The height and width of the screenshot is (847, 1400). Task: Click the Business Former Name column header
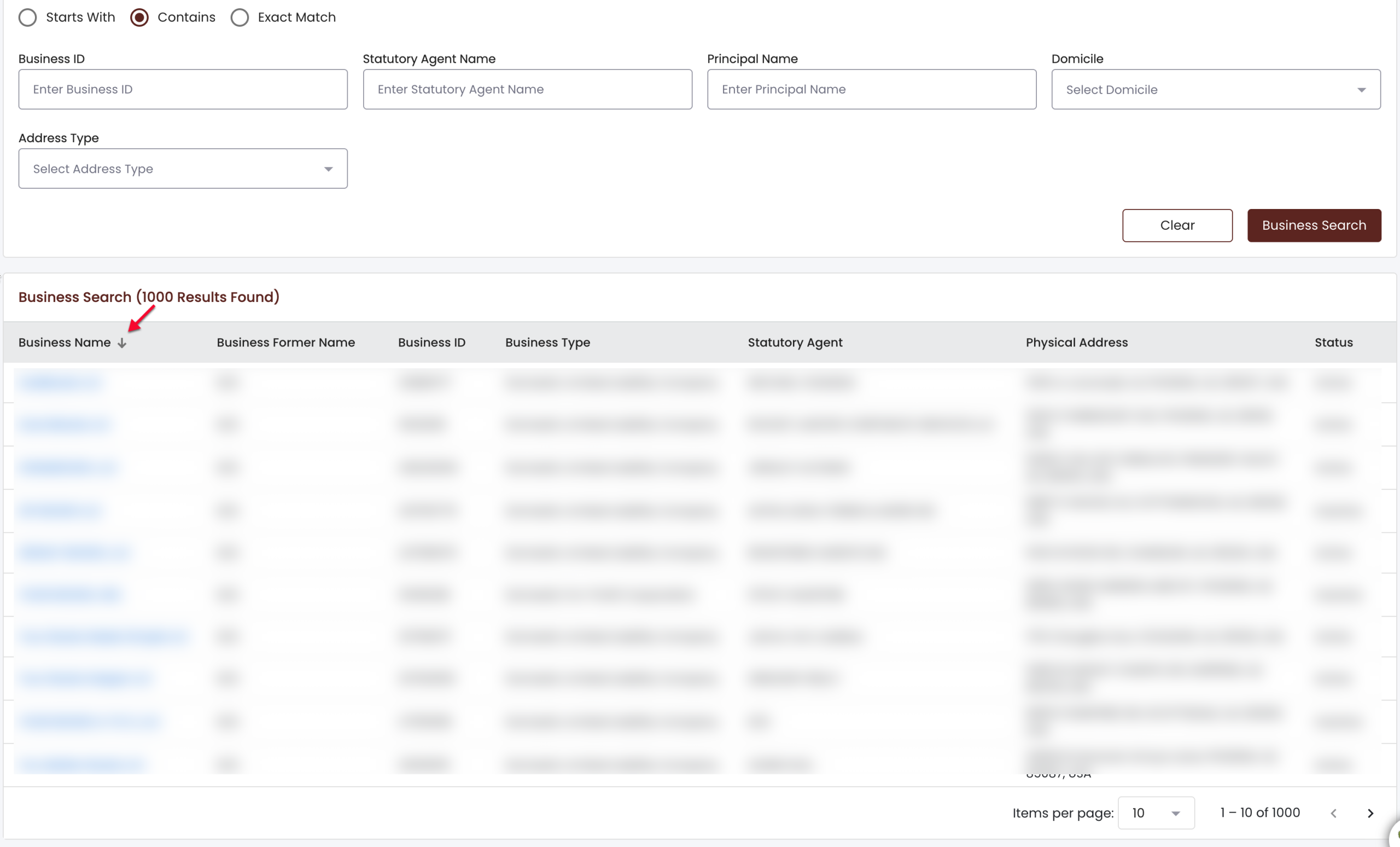pyautogui.click(x=286, y=343)
